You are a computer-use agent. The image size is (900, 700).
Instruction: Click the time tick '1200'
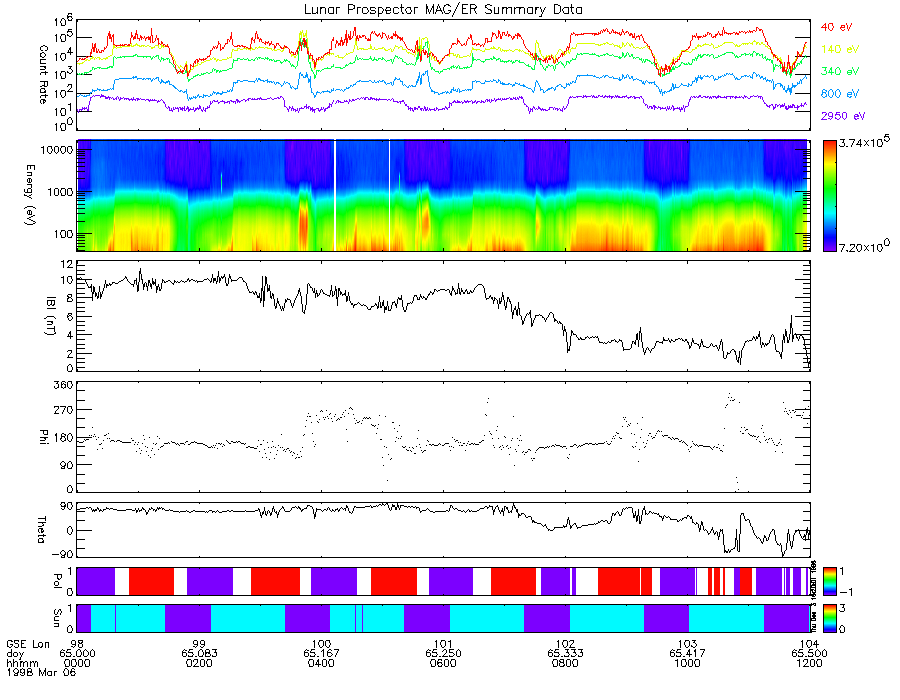(x=809, y=663)
